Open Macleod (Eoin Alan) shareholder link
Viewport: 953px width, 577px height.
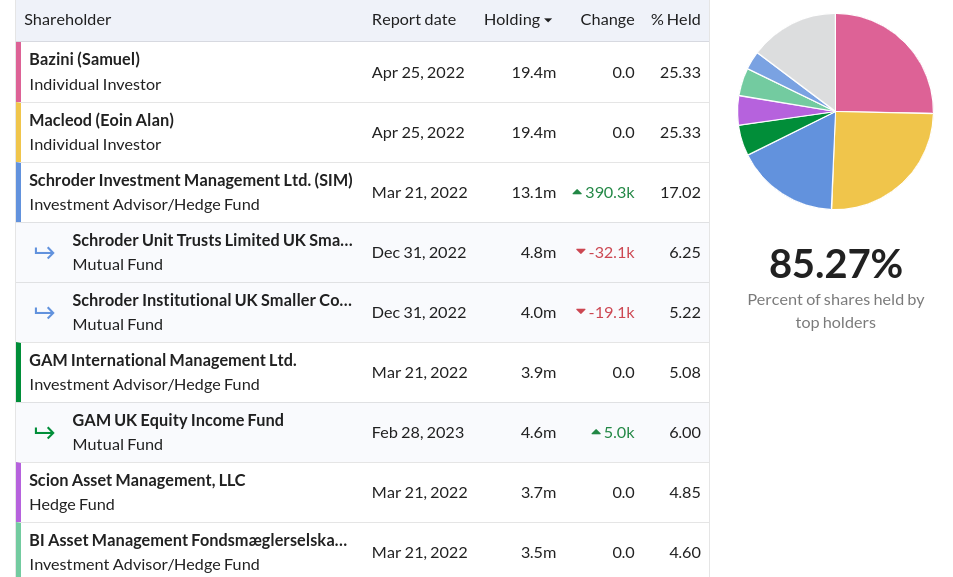(x=101, y=120)
